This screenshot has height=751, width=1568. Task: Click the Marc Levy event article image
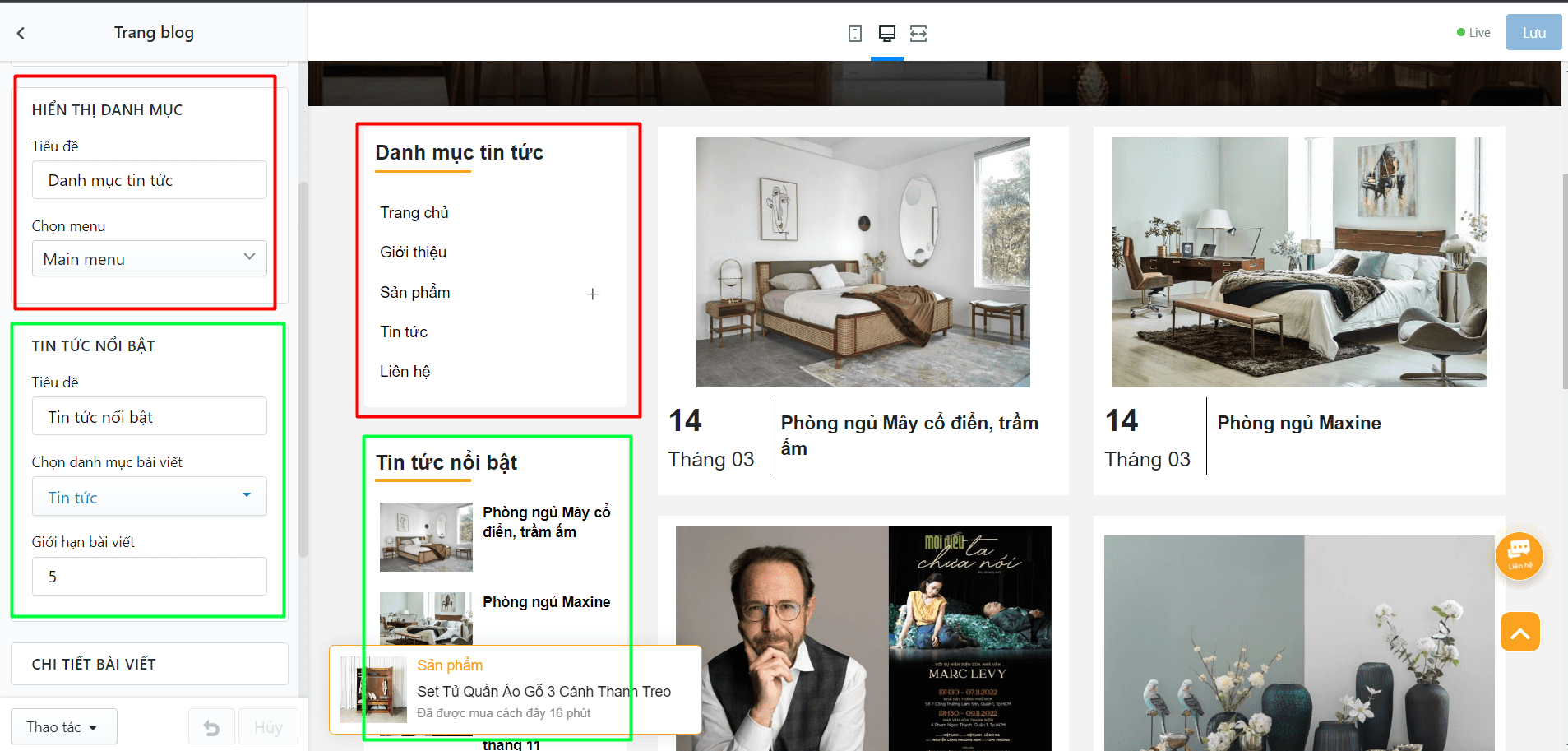(863, 638)
